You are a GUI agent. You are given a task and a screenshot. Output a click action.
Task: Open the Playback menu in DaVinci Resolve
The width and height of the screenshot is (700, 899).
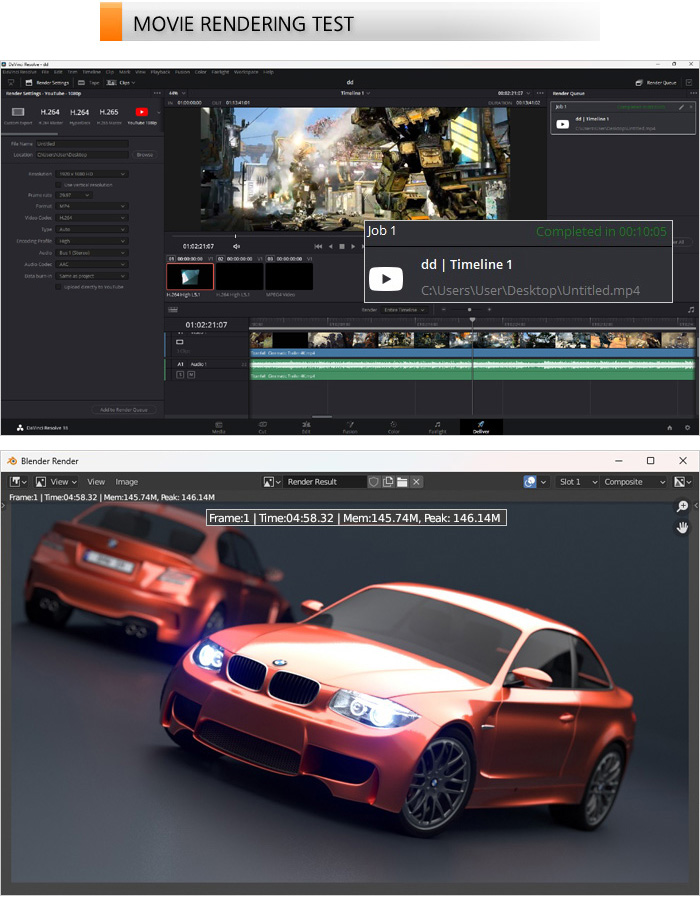161,72
